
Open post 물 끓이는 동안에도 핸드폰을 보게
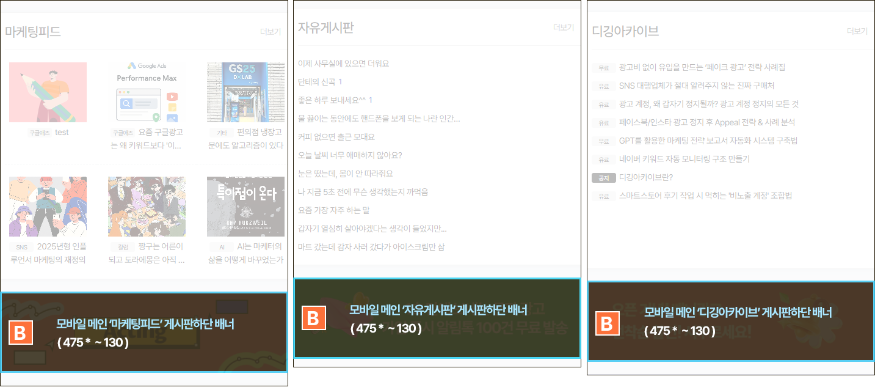pyautogui.click(x=379, y=118)
